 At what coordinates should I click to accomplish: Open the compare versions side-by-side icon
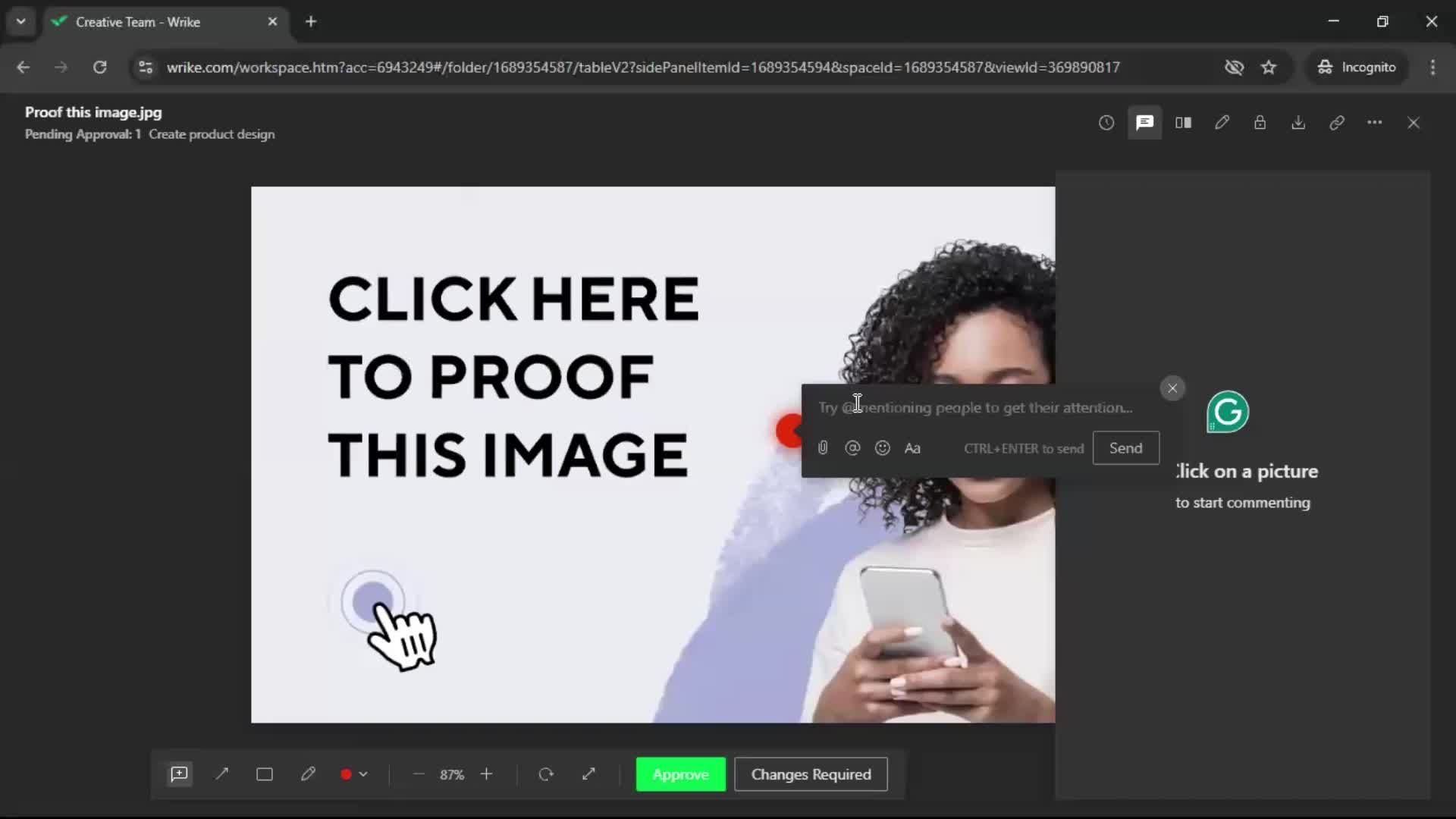tap(1183, 123)
